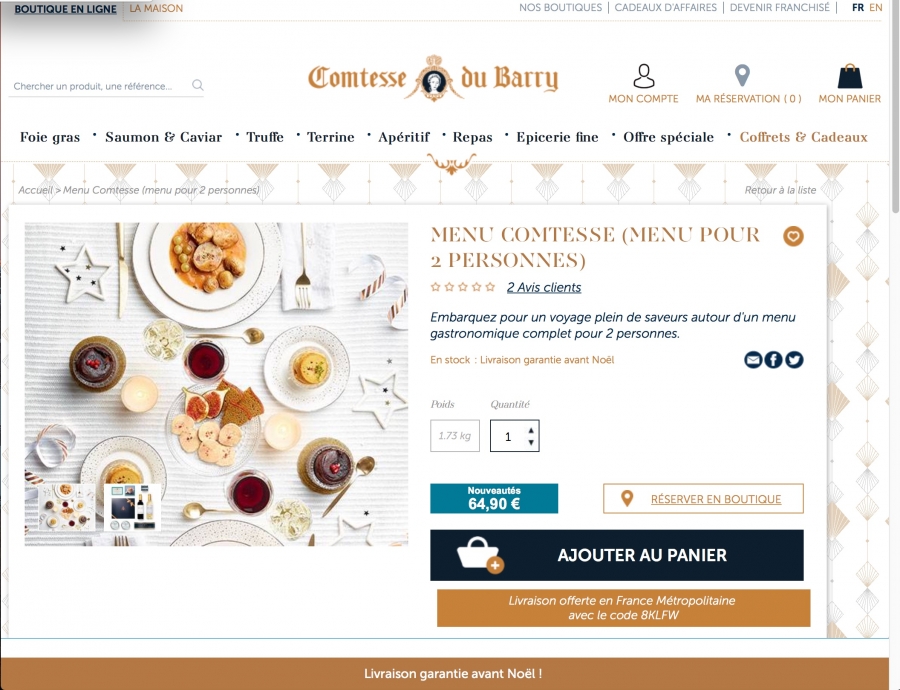Image resolution: width=900 pixels, height=690 pixels.
Task: Open Coffrets & Cadeaux menu
Action: pos(803,137)
